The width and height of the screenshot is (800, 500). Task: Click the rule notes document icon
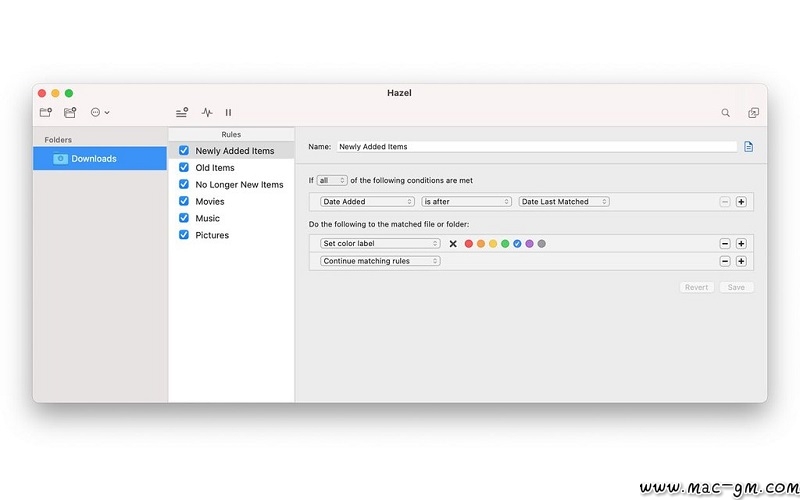(748, 147)
